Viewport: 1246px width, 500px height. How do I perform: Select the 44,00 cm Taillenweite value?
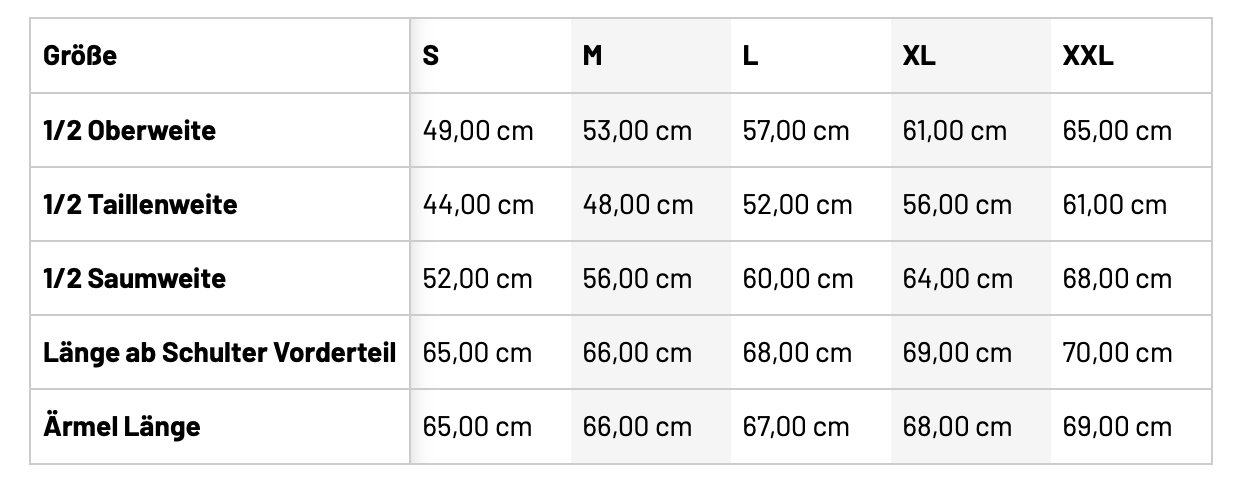coord(478,205)
